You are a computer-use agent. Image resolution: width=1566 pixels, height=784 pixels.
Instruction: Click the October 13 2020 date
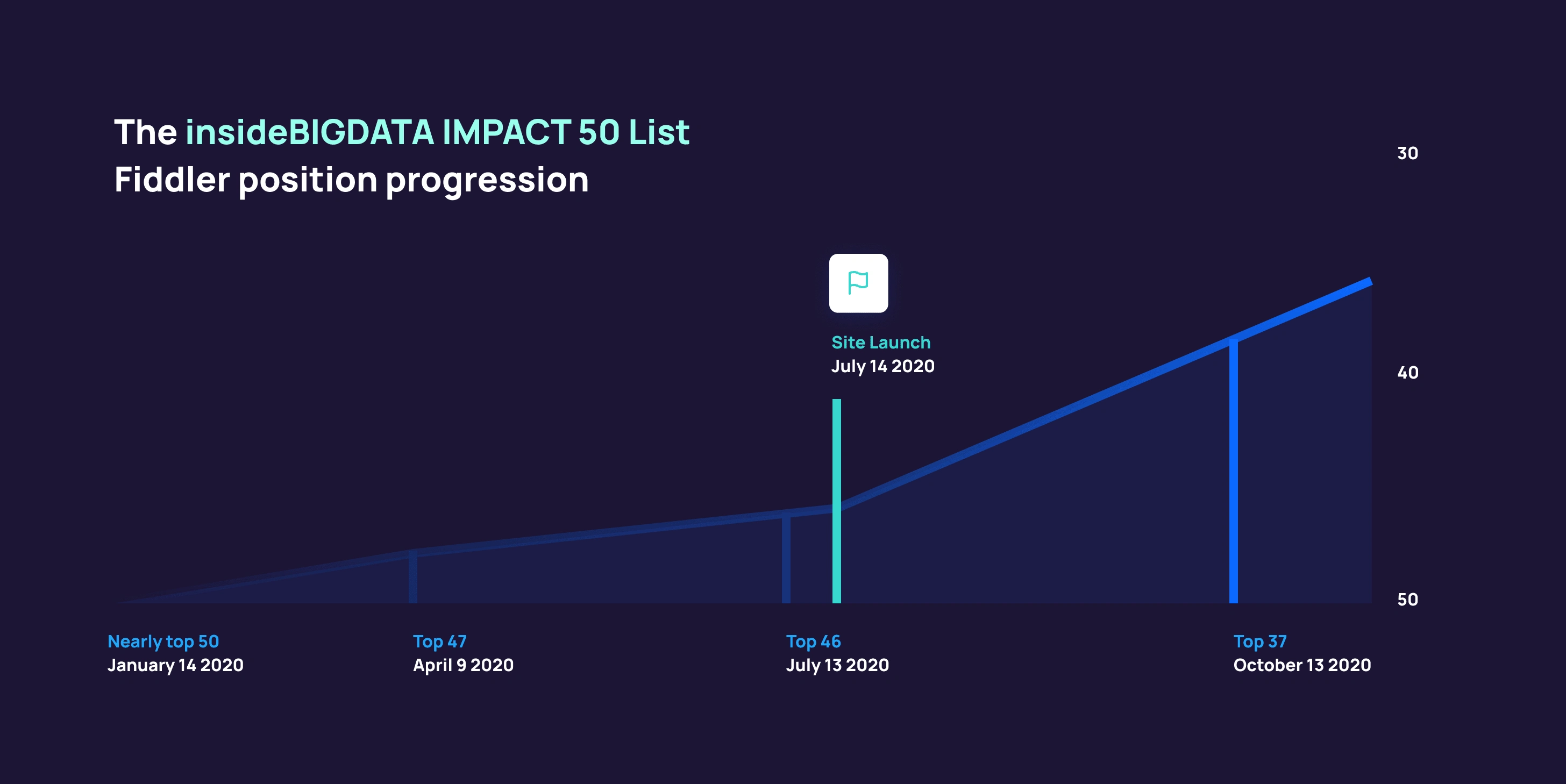coord(1301,665)
